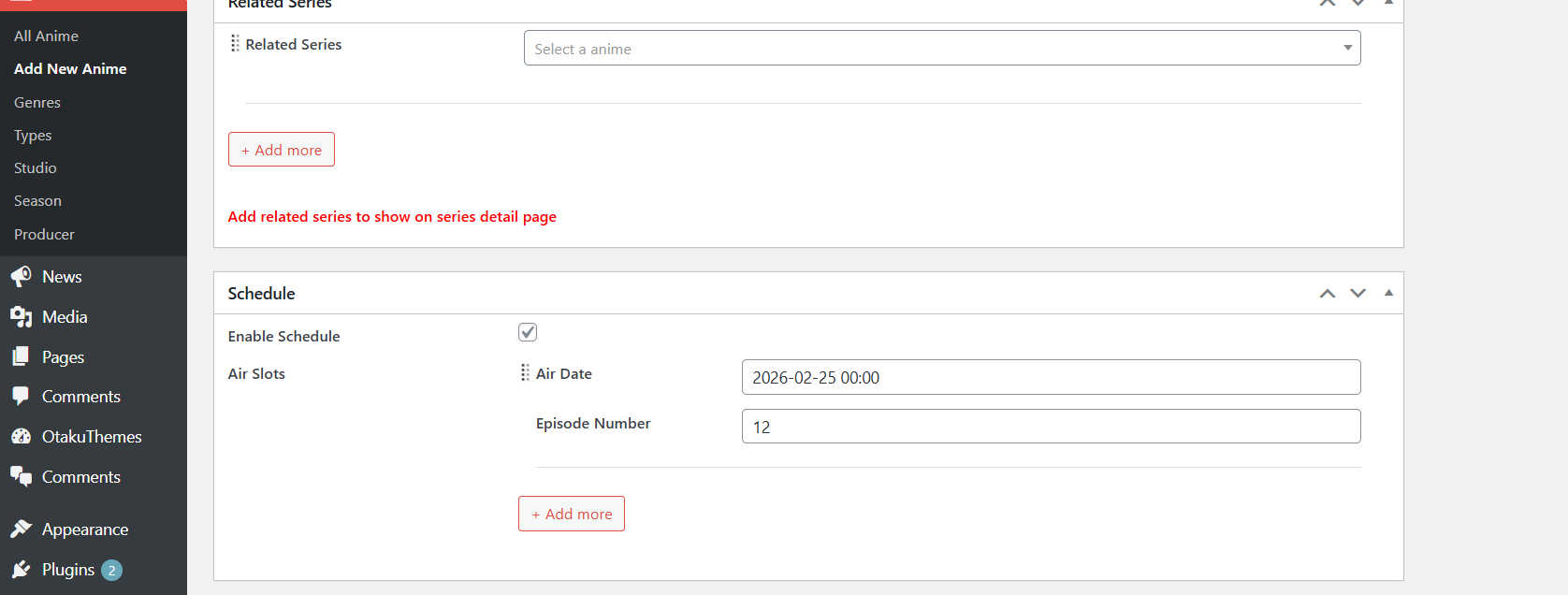Click the Appearance paintbrush icon

point(21,530)
